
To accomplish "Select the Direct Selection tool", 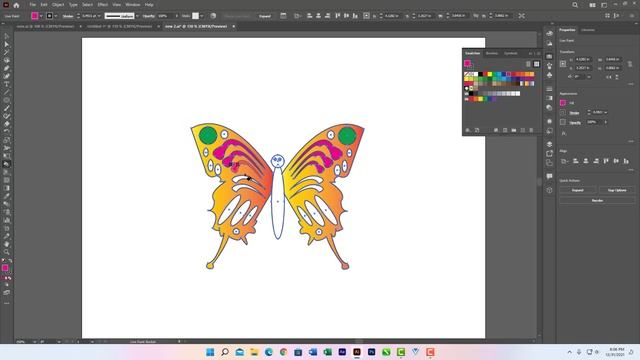I will (x=7, y=44).
